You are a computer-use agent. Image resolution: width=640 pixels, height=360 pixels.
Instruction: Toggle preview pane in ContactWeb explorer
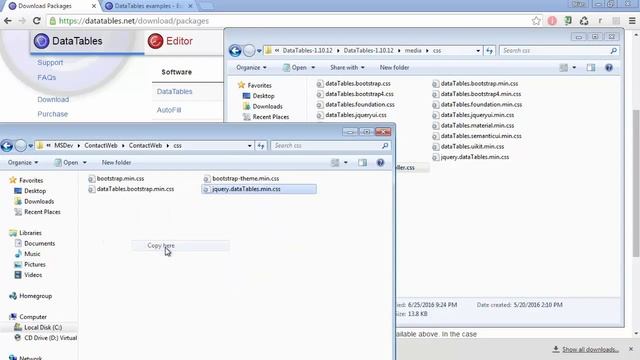(362, 163)
